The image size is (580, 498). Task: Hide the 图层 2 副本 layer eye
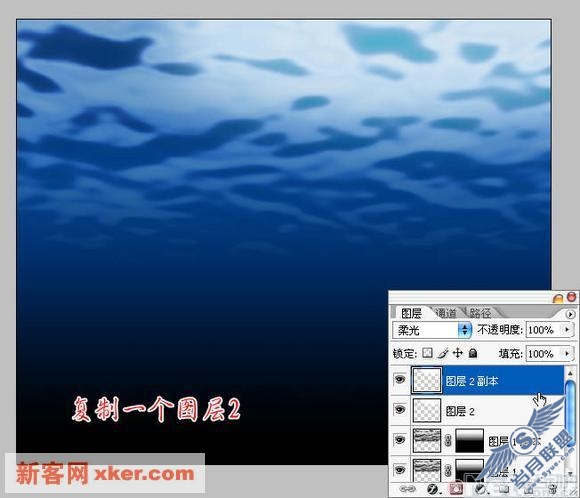(399, 379)
